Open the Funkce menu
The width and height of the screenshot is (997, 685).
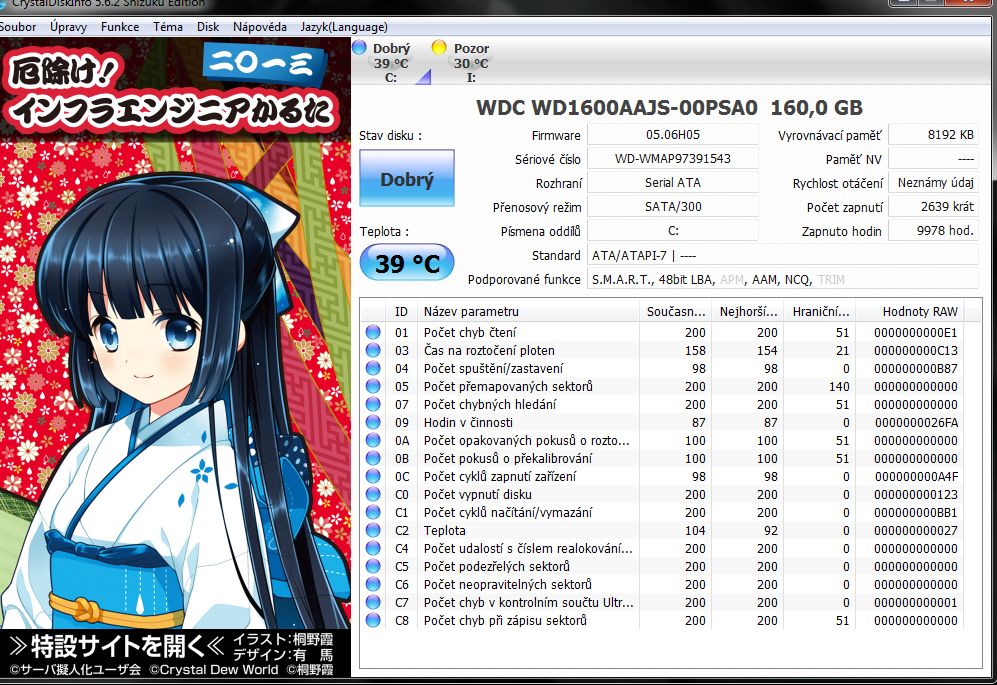(x=120, y=27)
